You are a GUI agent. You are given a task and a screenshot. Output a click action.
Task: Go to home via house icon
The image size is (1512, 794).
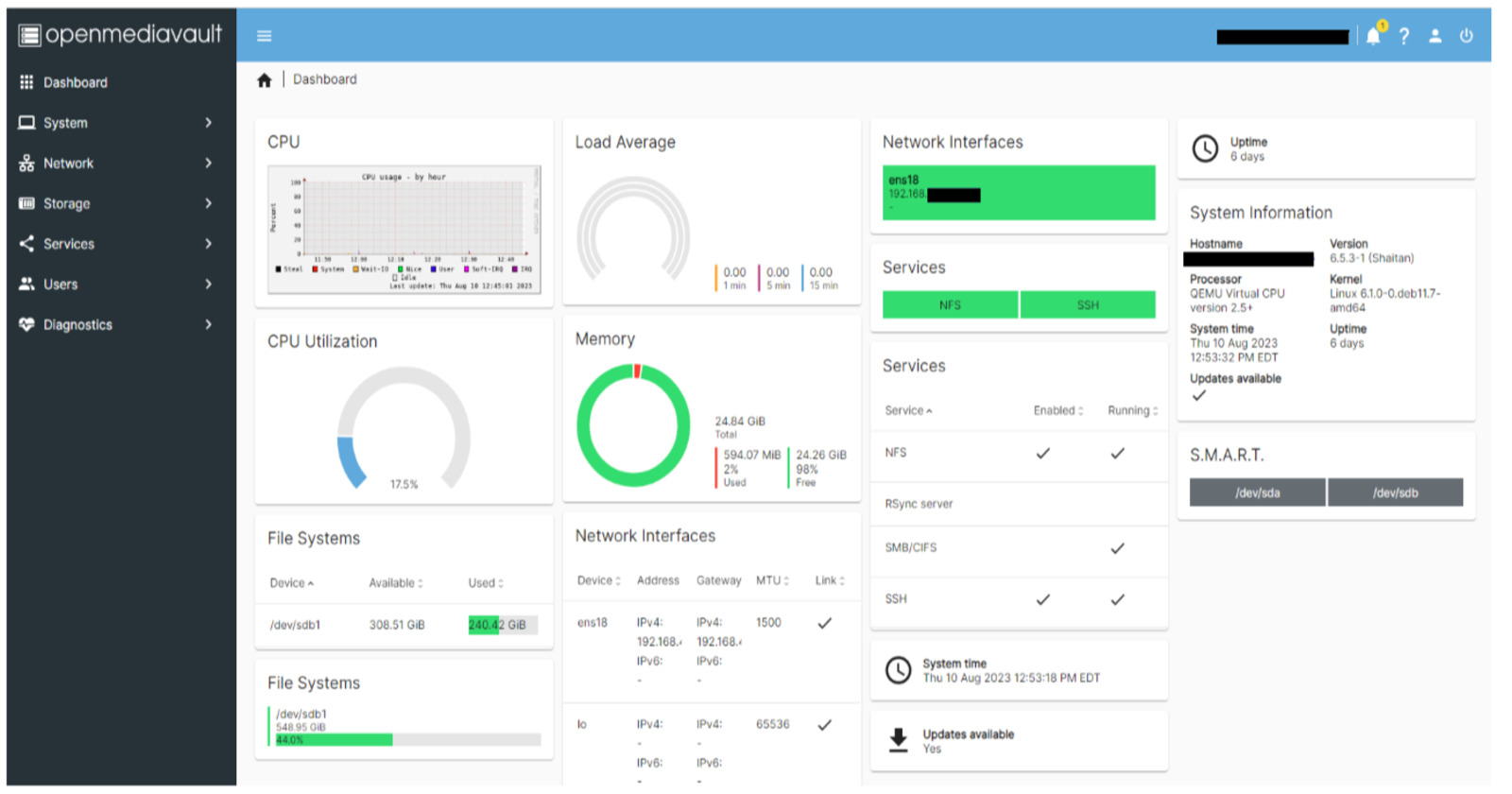click(x=265, y=80)
